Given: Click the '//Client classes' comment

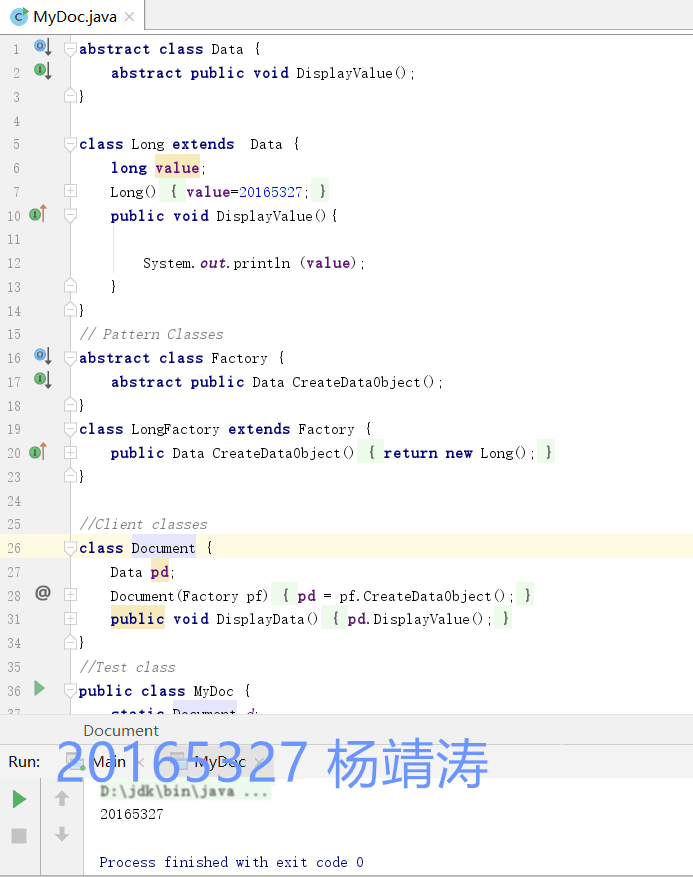Looking at the screenshot, I should 143,524.
